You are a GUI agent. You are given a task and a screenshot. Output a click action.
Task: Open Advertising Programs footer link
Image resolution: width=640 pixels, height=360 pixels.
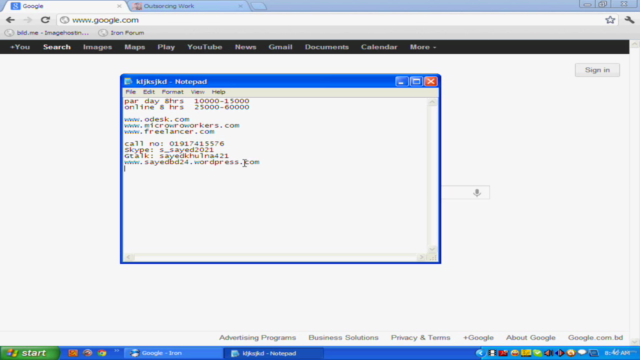click(257, 338)
